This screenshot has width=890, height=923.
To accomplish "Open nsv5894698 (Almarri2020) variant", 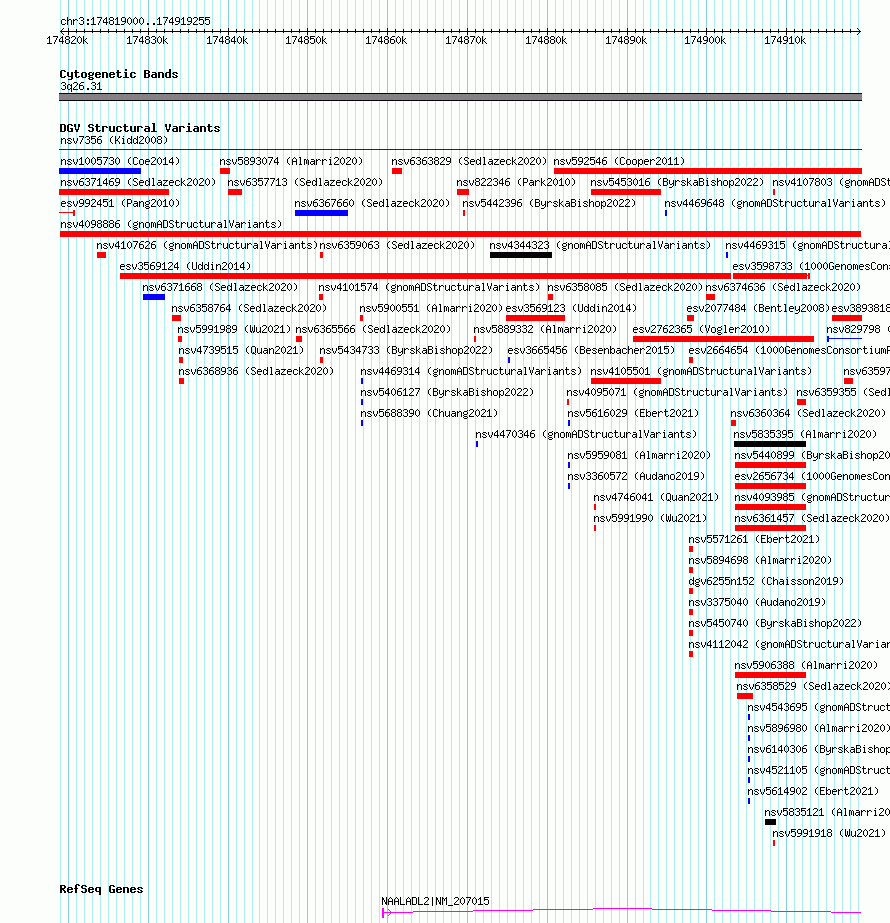I will (760, 560).
